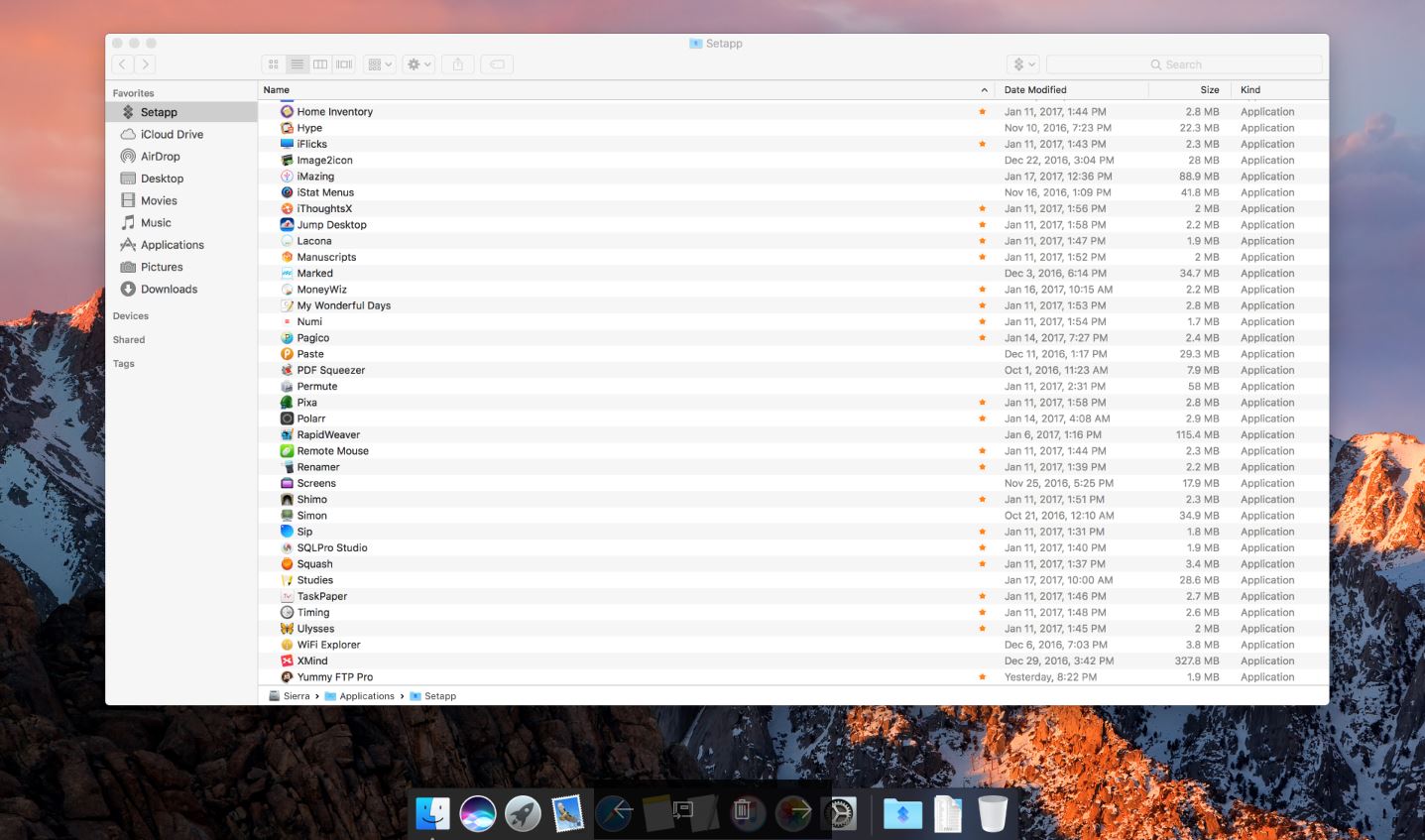Select the SQLPro Studio row name
The image size is (1425, 840).
click(332, 547)
